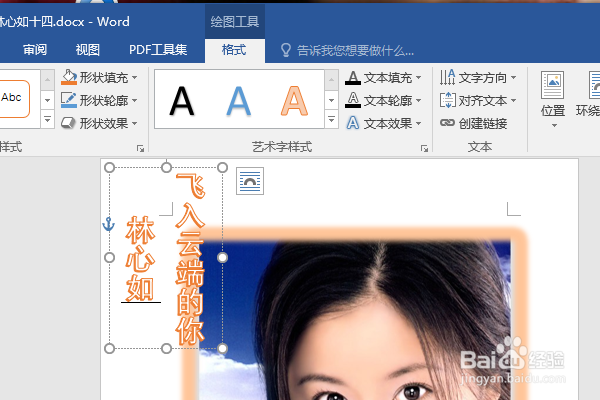Screen dimensions: 600x400
Task: Click the top-left resize handle of the text box
Action: 109,167
